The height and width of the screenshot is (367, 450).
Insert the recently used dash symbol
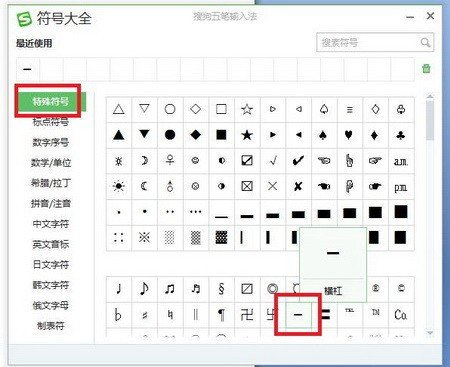[27, 69]
